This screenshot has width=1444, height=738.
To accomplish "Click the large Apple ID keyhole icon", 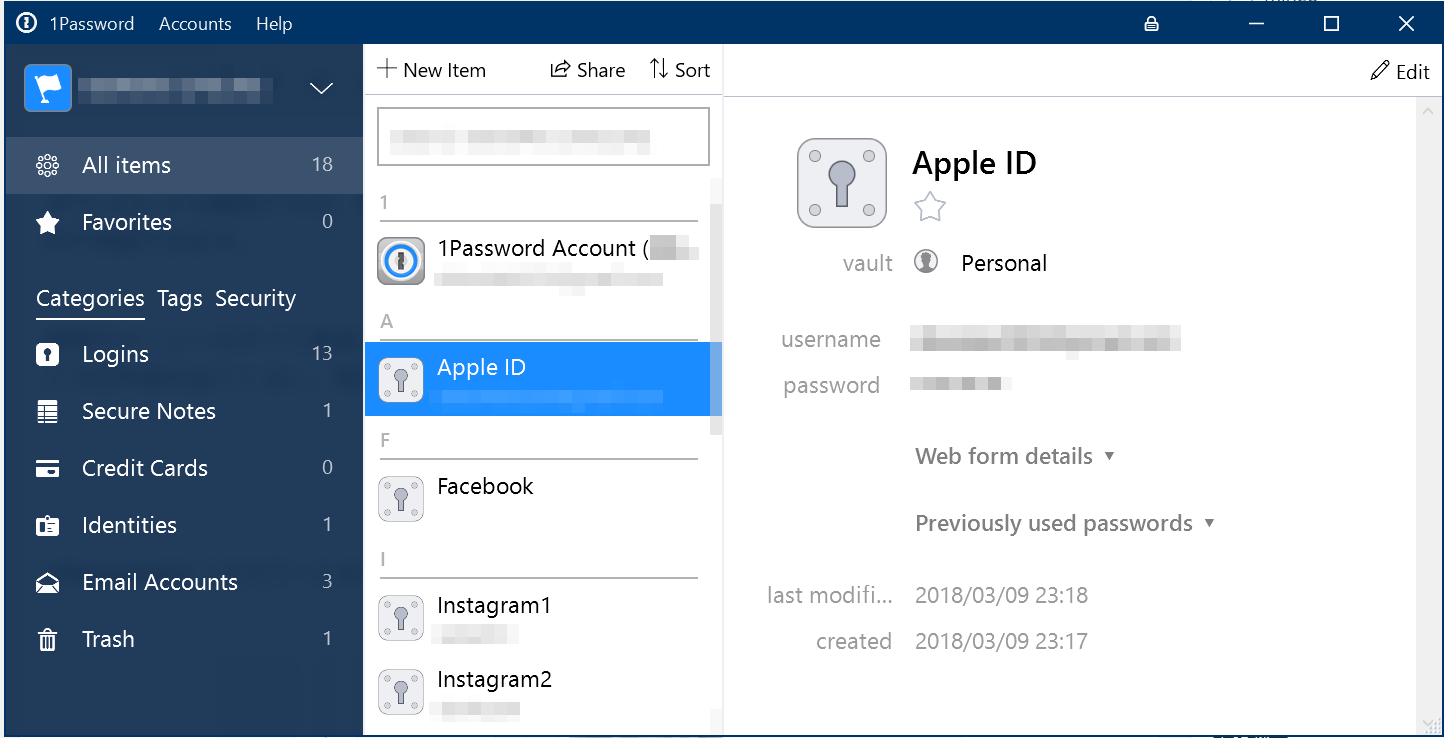I will pos(842,183).
